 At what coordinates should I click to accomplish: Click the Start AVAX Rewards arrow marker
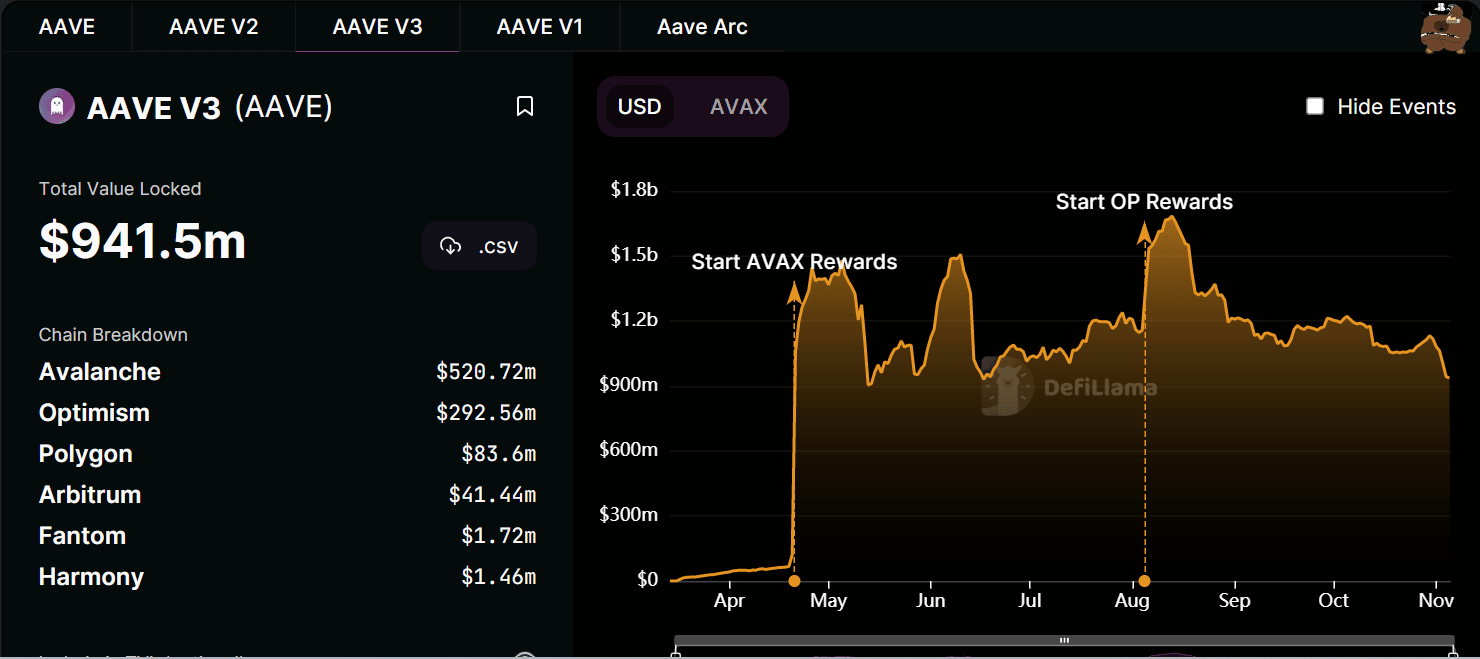tap(795, 292)
